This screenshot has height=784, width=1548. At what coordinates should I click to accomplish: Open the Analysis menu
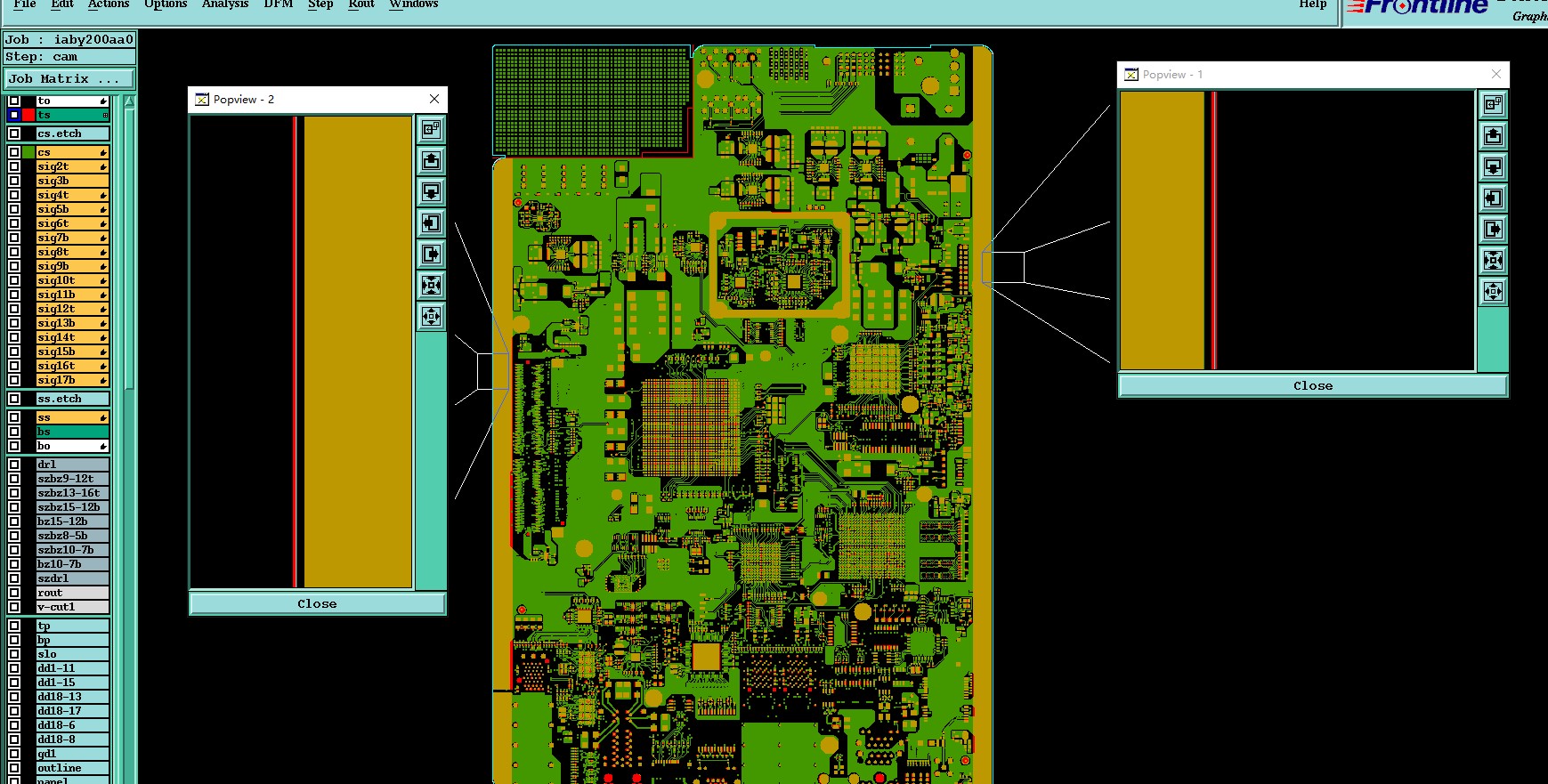(x=225, y=4)
